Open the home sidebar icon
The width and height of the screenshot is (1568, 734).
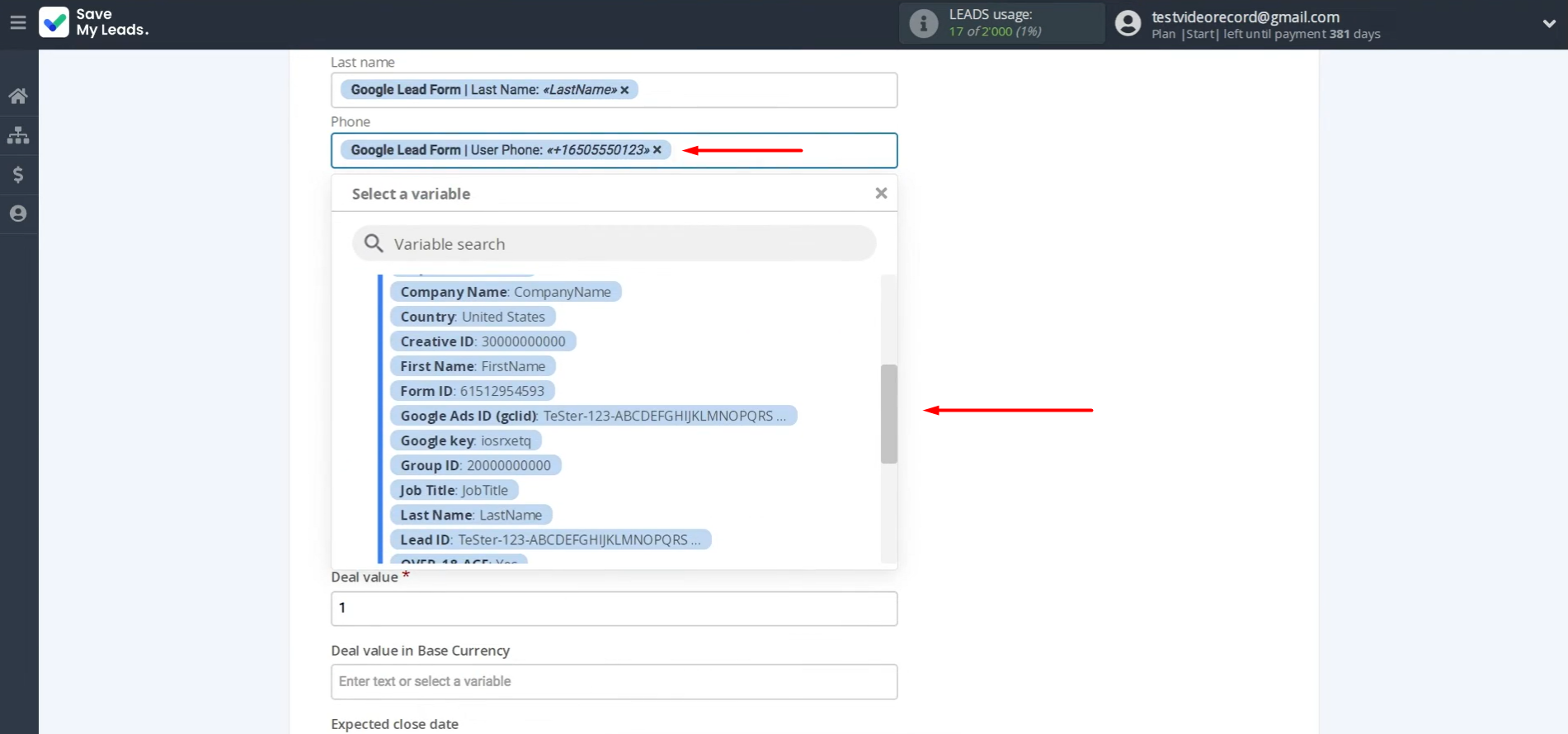[x=18, y=96]
